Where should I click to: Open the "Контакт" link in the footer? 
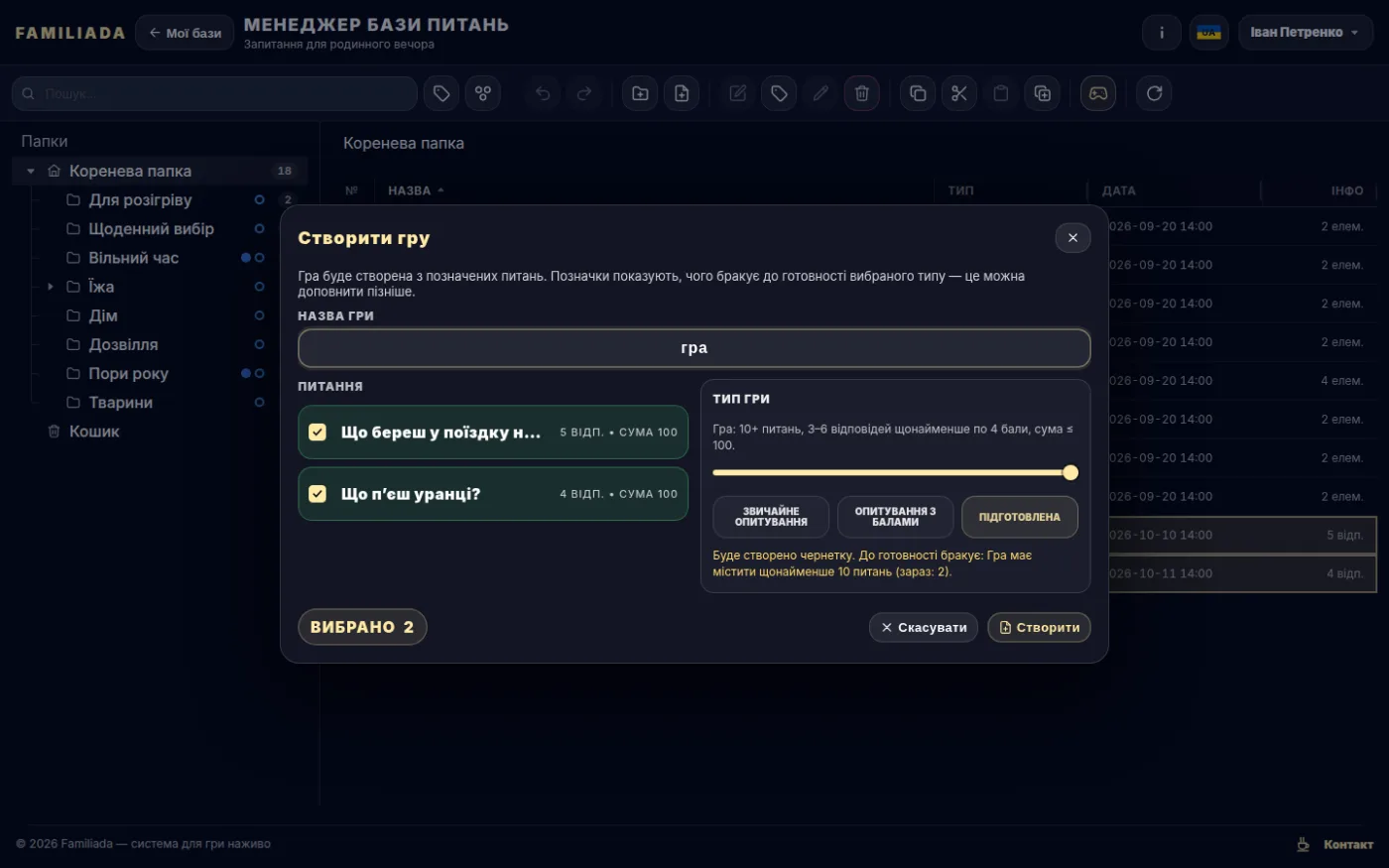(1348, 845)
